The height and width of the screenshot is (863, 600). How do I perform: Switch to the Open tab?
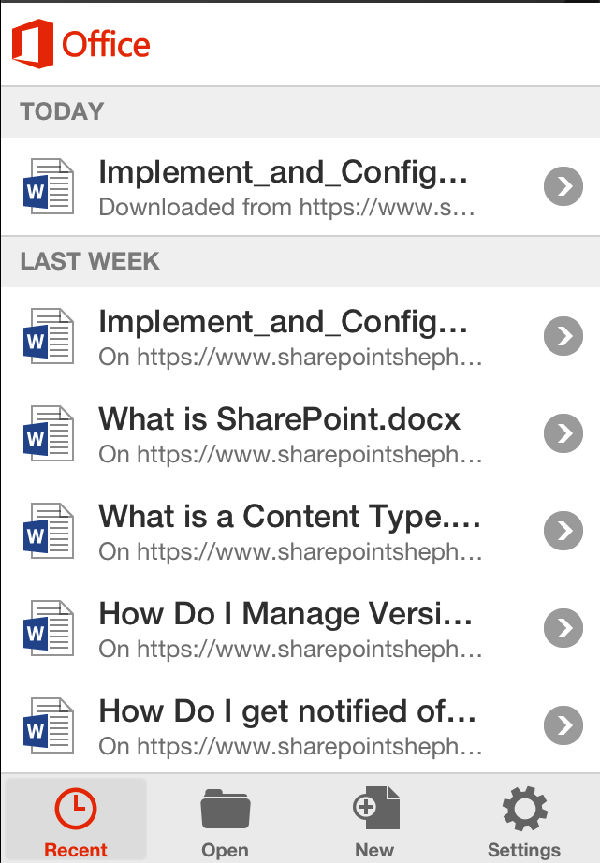225,820
